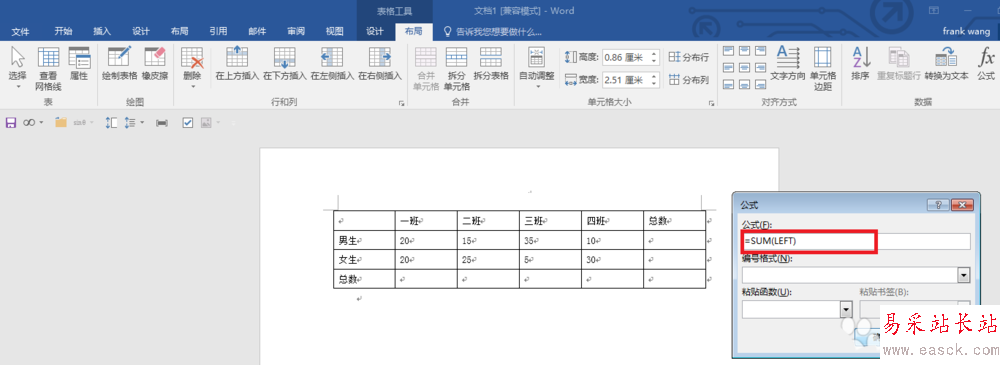This screenshot has height=365, width=1000.
Task: Align cell text exact center
Action: 745,68
